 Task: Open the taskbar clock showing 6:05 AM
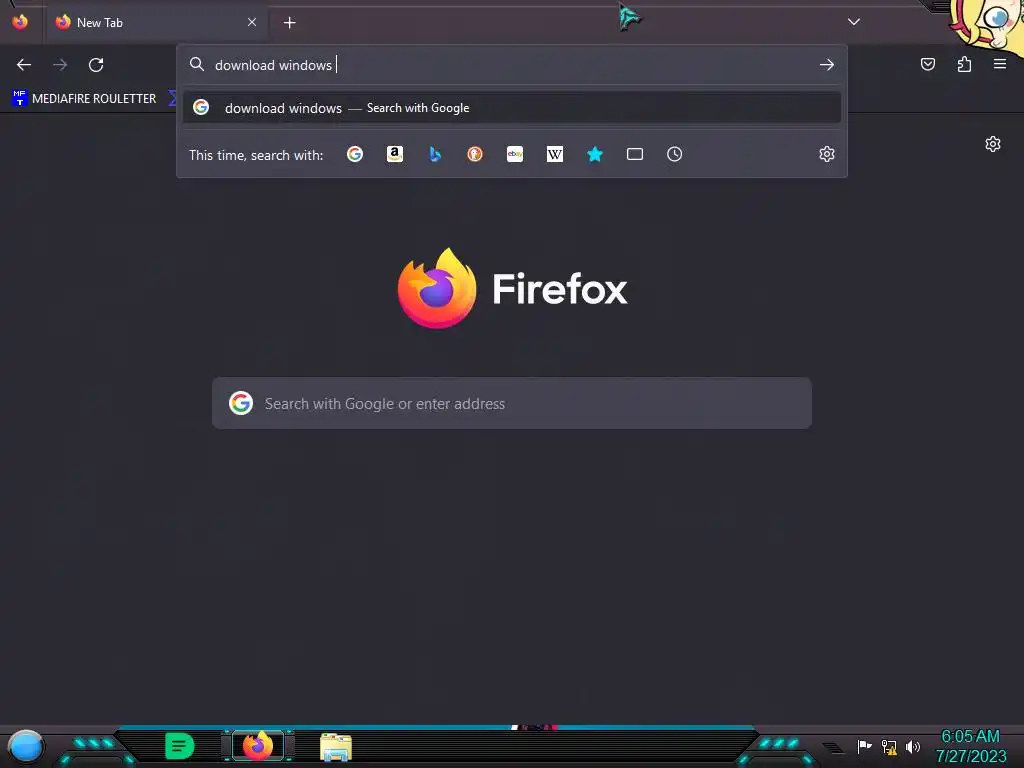point(970,746)
